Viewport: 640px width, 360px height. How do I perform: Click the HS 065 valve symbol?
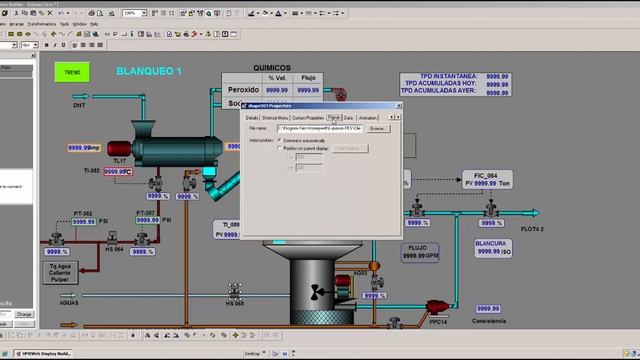[x=234, y=291]
